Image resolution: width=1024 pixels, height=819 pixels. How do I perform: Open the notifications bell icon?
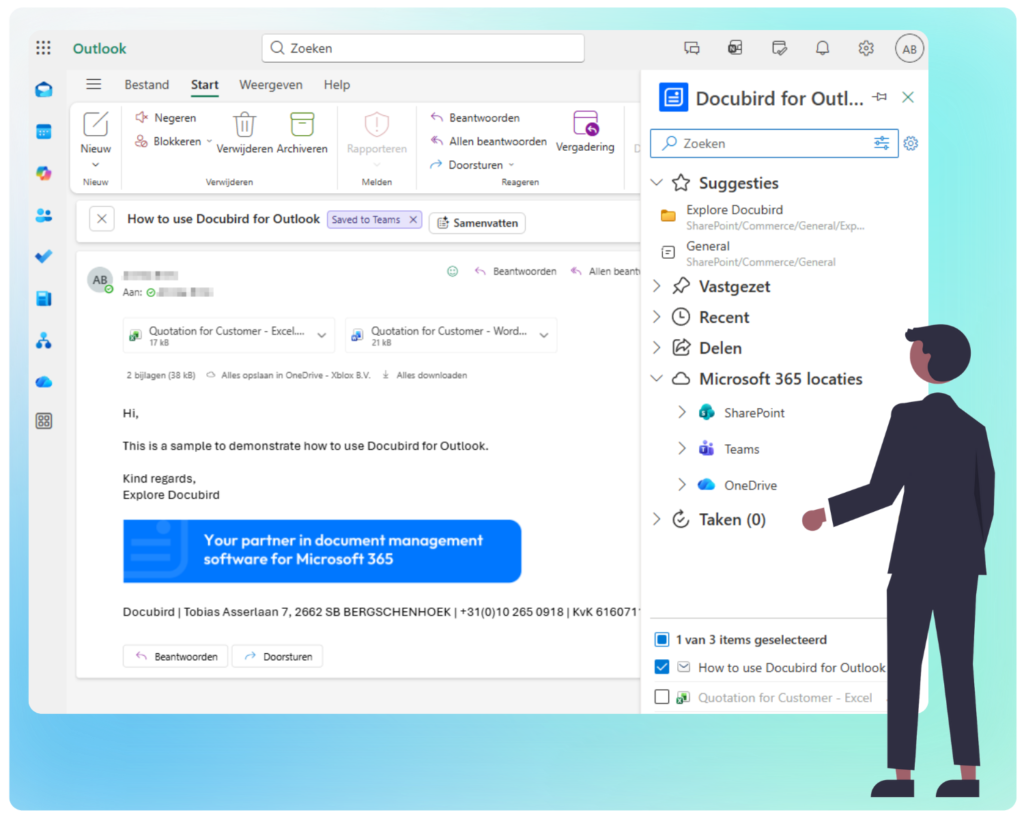[x=822, y=48]
